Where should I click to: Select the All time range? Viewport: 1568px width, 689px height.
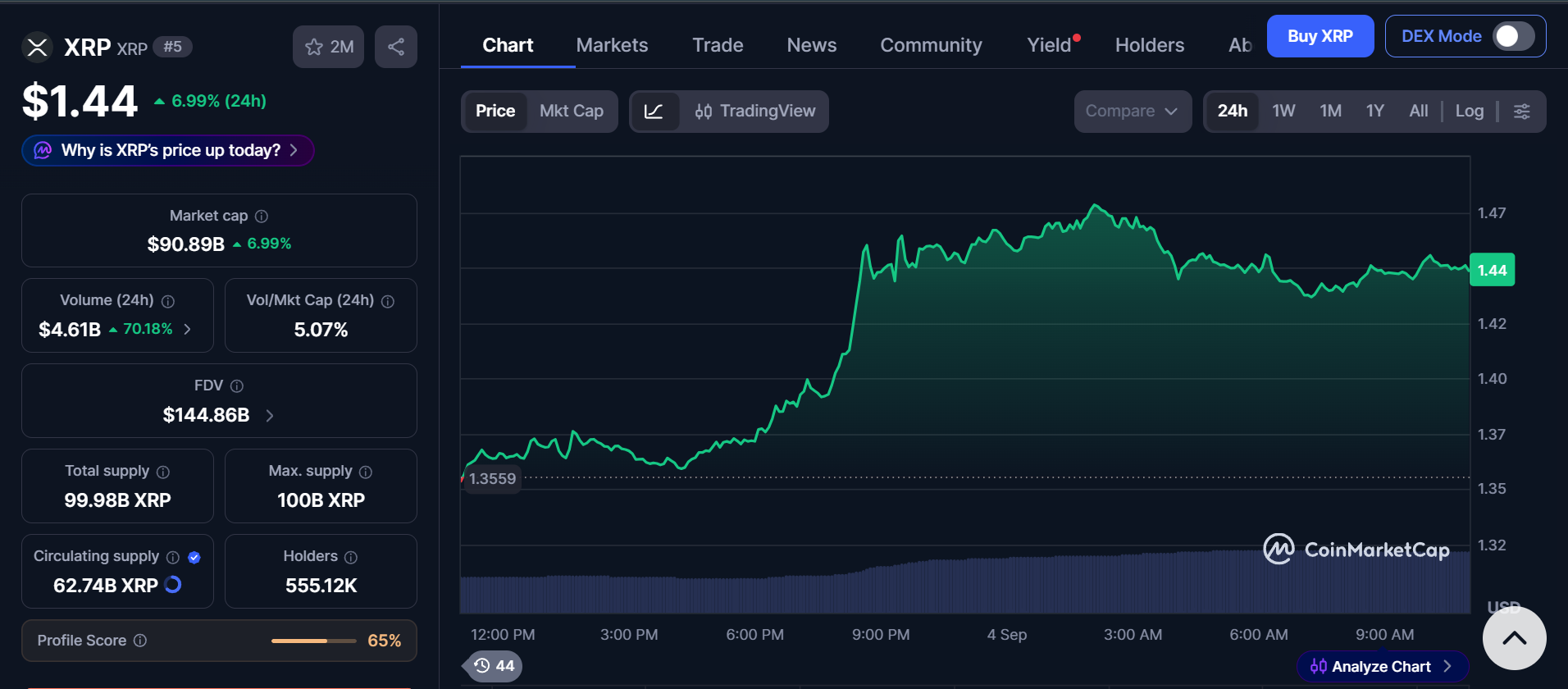(x=1419, y=112)
